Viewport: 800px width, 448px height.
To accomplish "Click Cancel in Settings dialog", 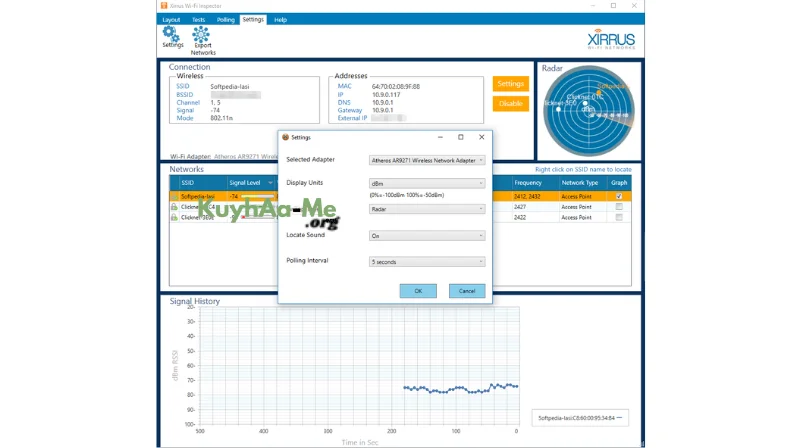I will (467, 291).
